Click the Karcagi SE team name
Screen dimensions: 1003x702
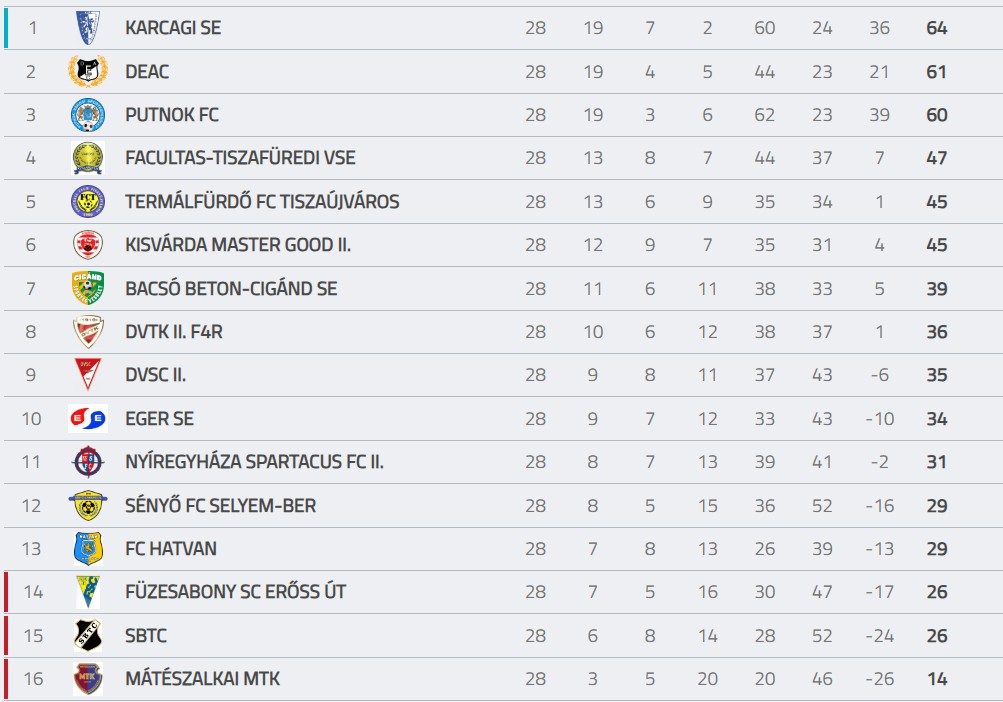(173, 28)
